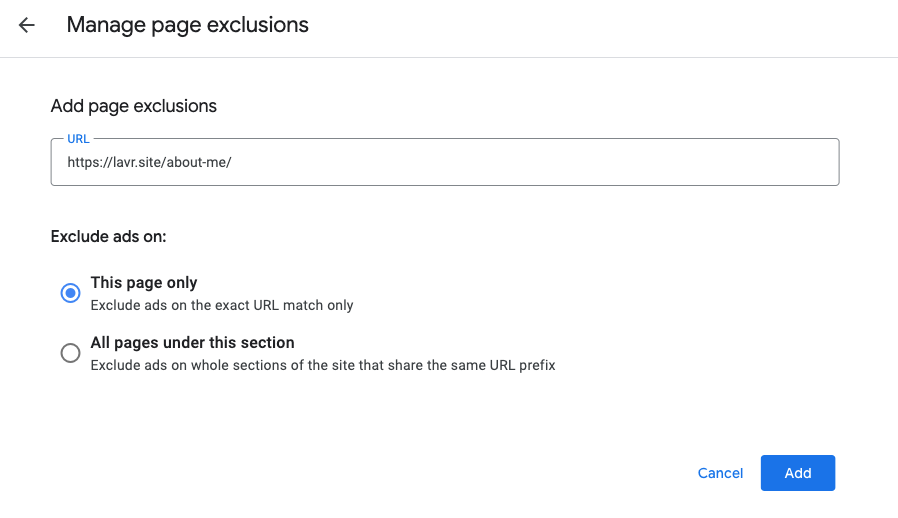Click the "All pages under this section" label text

pyautogui.click(x=192, y=343)
